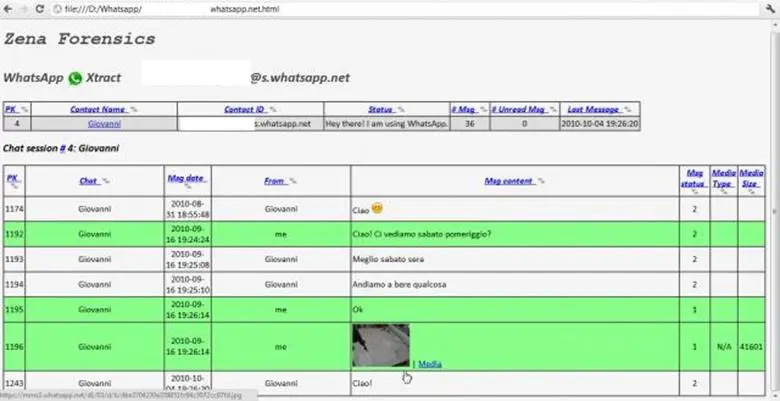
Task: Click the image thumbnail in message 1196
Action: (381, 345)
